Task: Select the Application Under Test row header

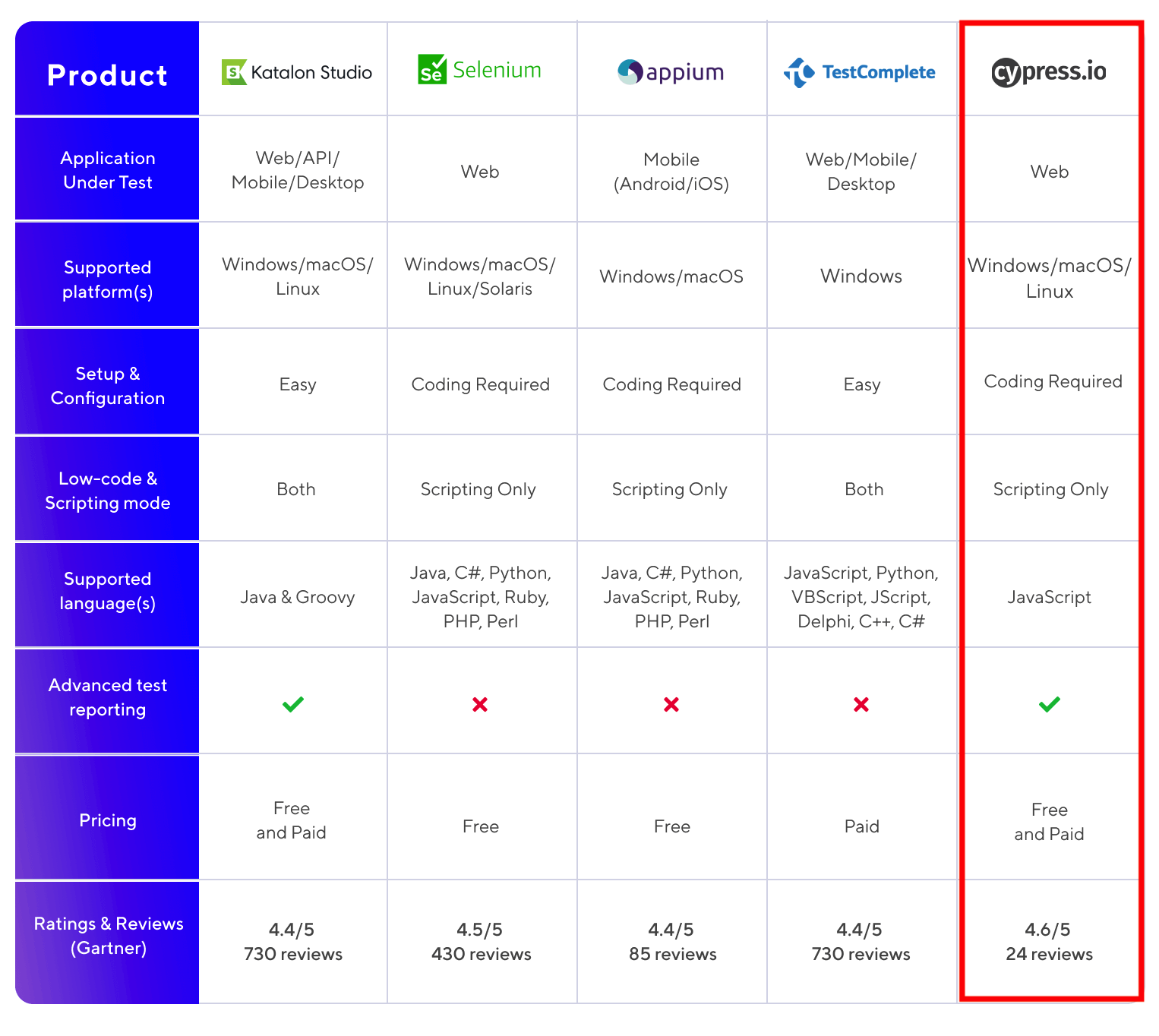Action: (107, 169)
